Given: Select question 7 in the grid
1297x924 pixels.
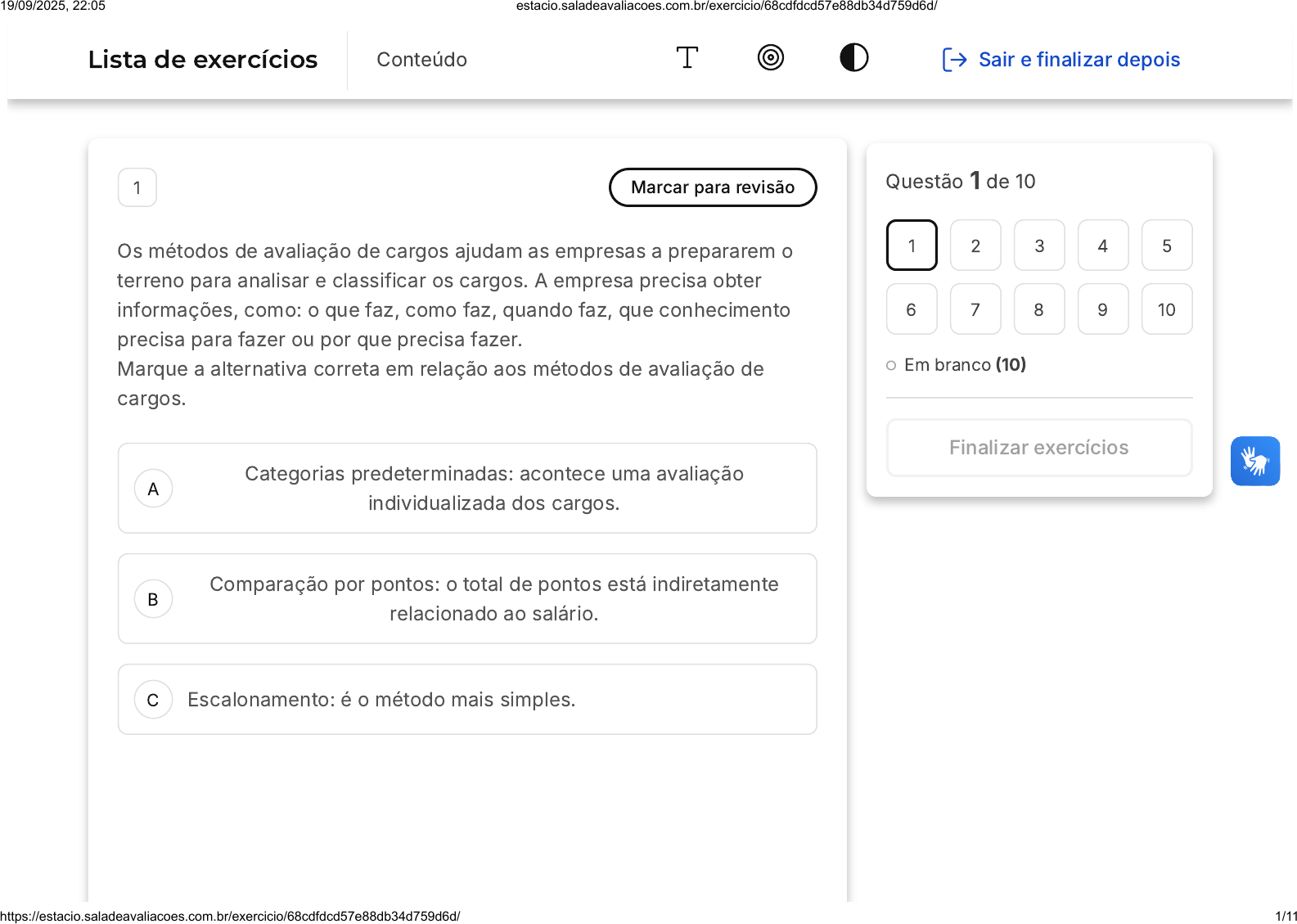Looking at the screenshot, I should (x=975, y=309).
